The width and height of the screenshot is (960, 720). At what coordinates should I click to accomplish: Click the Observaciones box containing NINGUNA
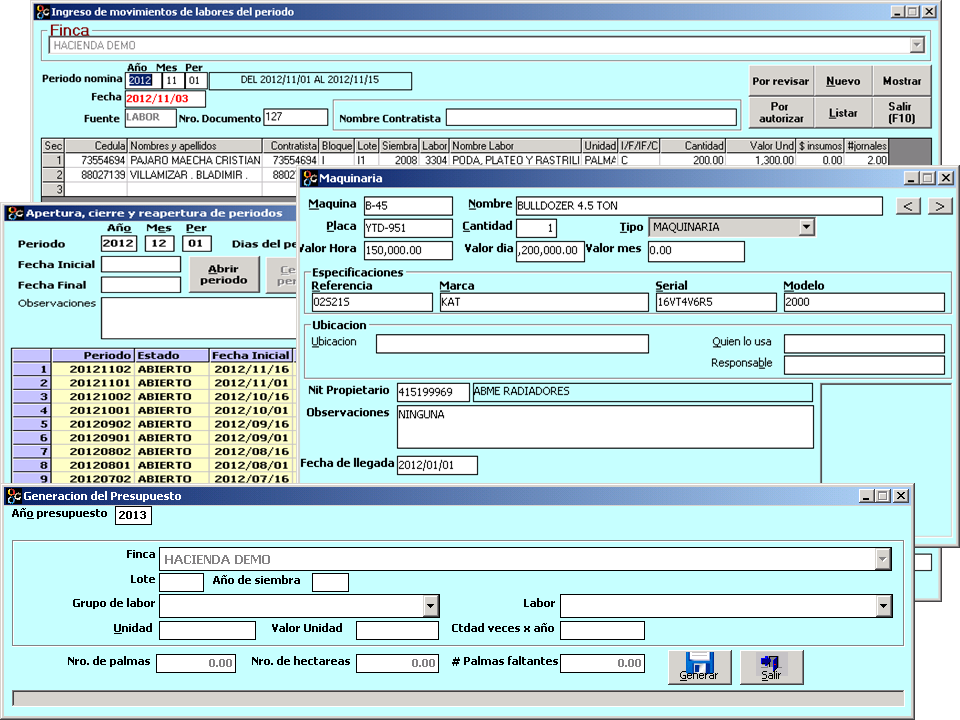tap(606, 427)
